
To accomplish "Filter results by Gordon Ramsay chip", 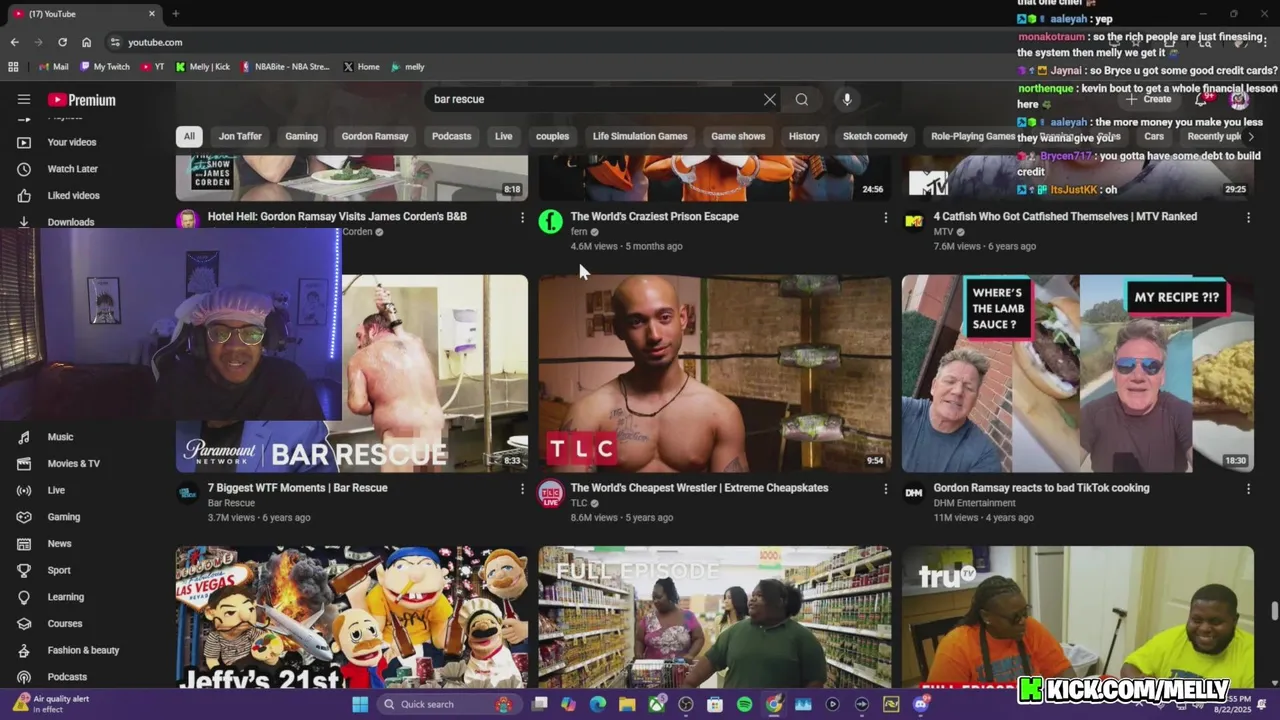I will pyautogui.click(x=375, y=136).
